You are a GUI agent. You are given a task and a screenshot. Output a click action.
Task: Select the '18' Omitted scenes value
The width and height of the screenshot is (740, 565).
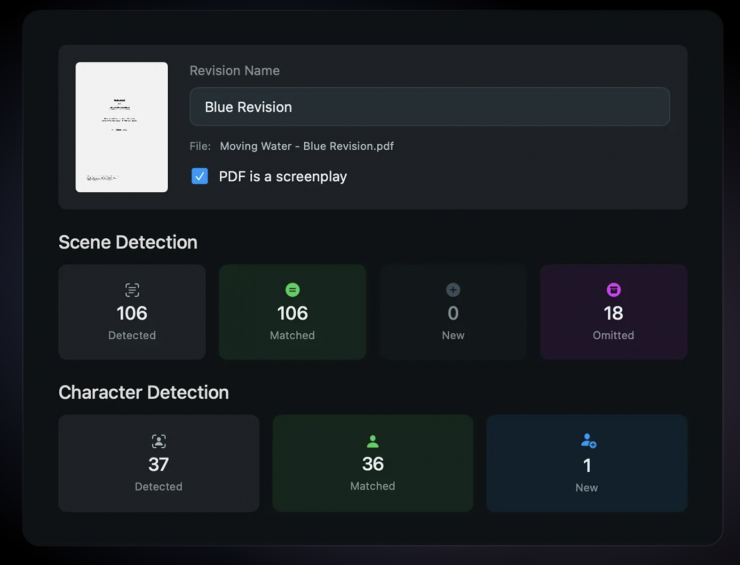[x=614, y=313]
